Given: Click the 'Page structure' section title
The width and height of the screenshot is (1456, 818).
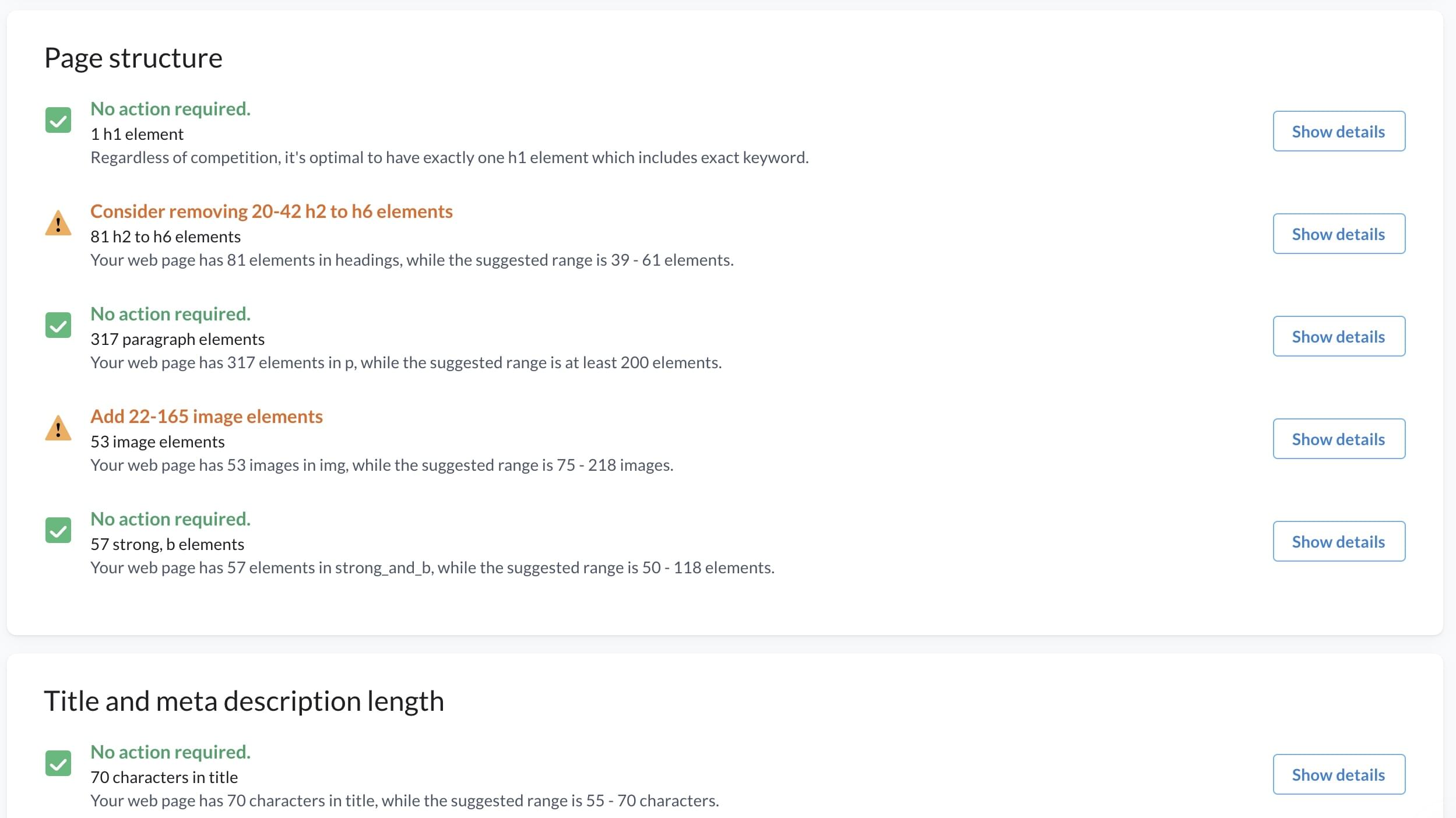Looking at the screenshot, I should (x=133, y=58).
